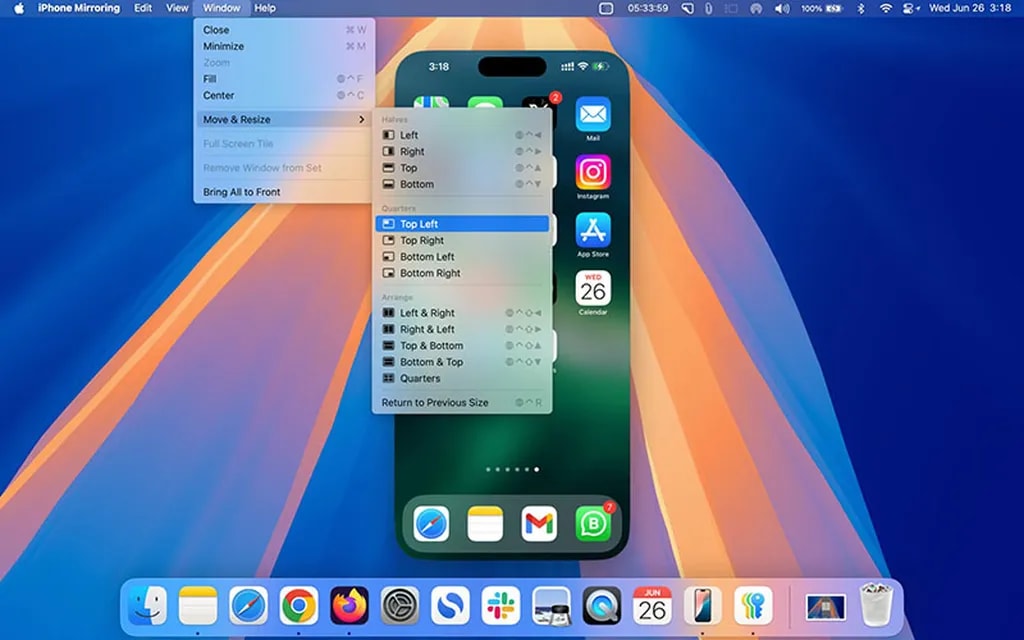
Task: Open Gmail on the mirrored iPhone screen
Action: coord(540,521)
